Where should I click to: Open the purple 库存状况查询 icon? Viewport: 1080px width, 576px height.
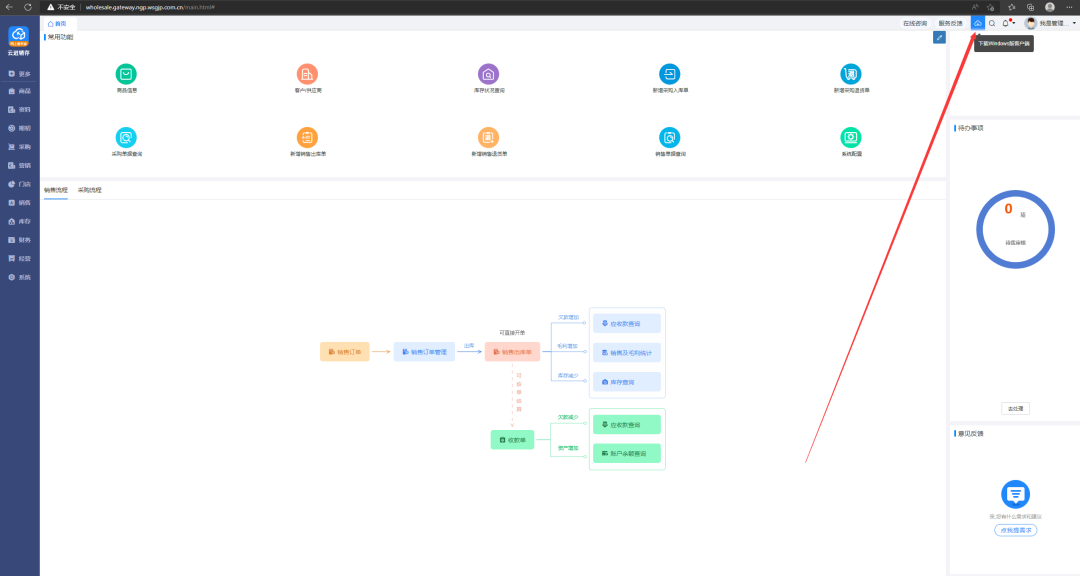(488, 74)
